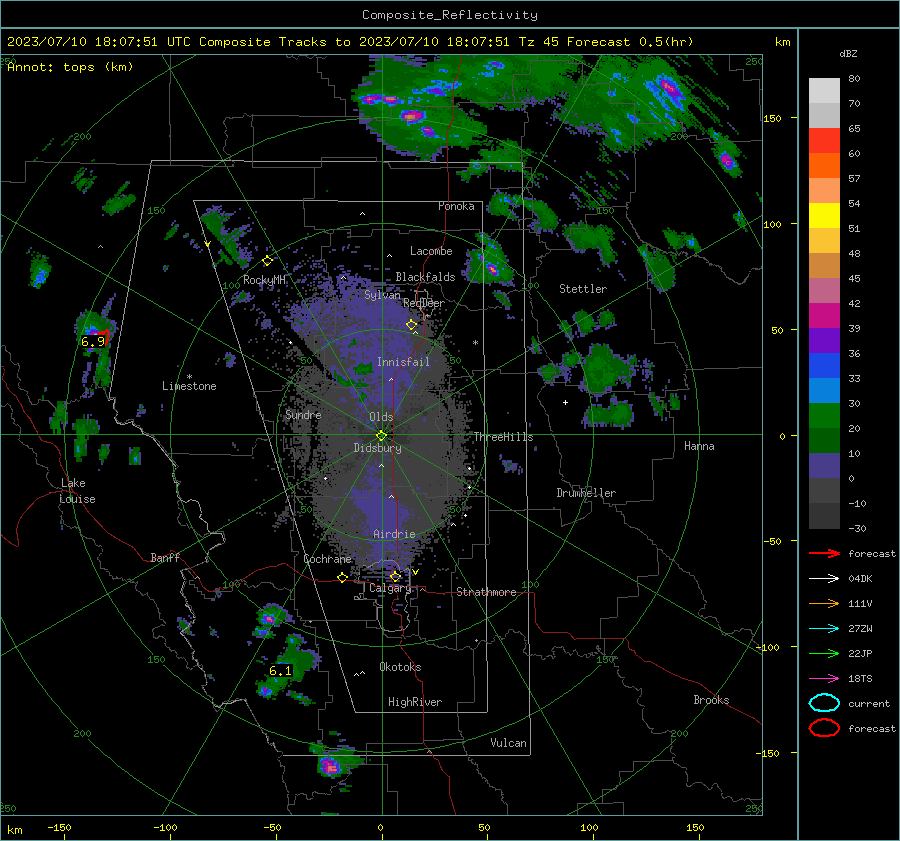Click the timestamp header text
This screenshot has width=900, height=841.
click(350, 42)
